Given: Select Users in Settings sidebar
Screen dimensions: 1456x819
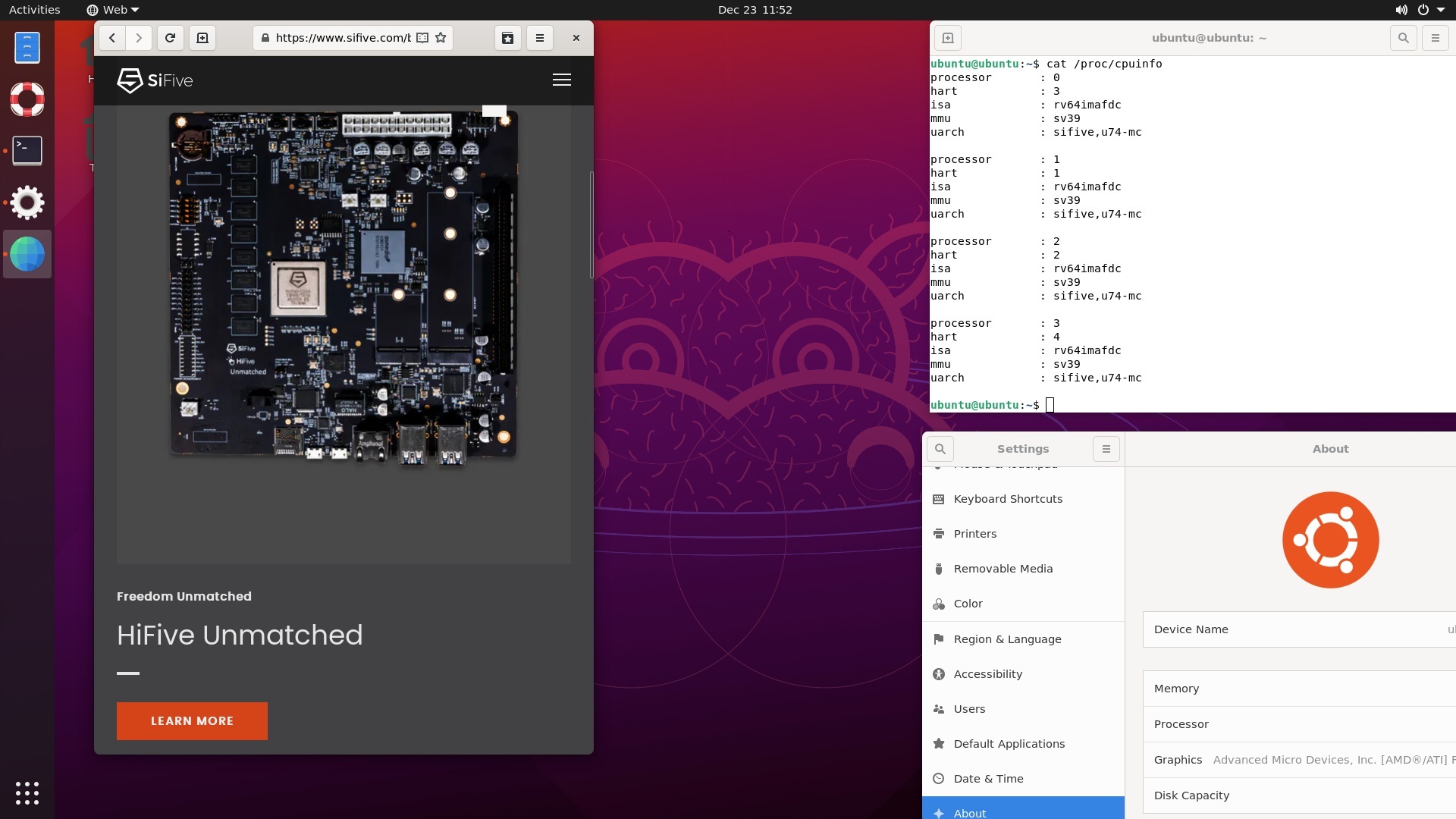Looking at the screenshot, I should pyautogui.click(x=1023, y=709).
